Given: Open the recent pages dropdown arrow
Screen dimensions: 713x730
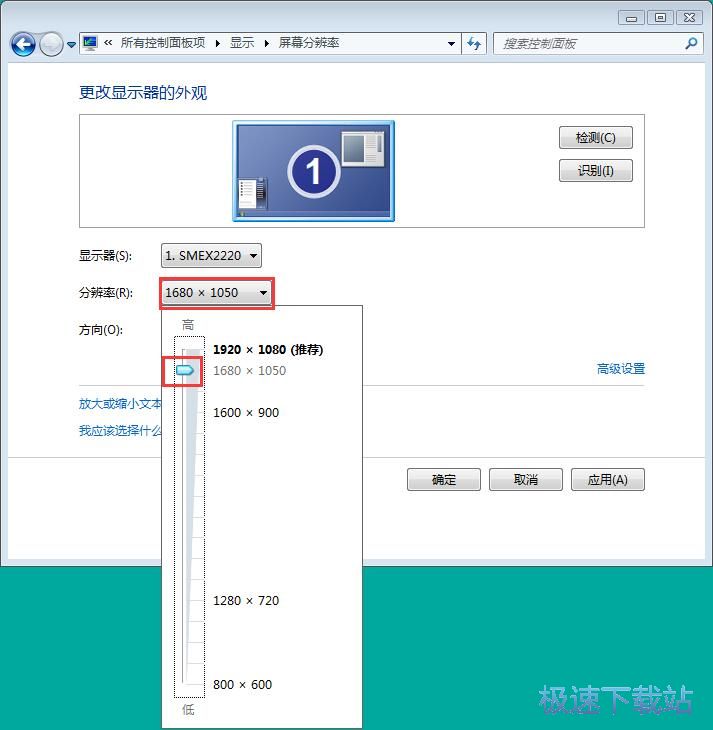Looking at the screenshot, I should 71,45.
